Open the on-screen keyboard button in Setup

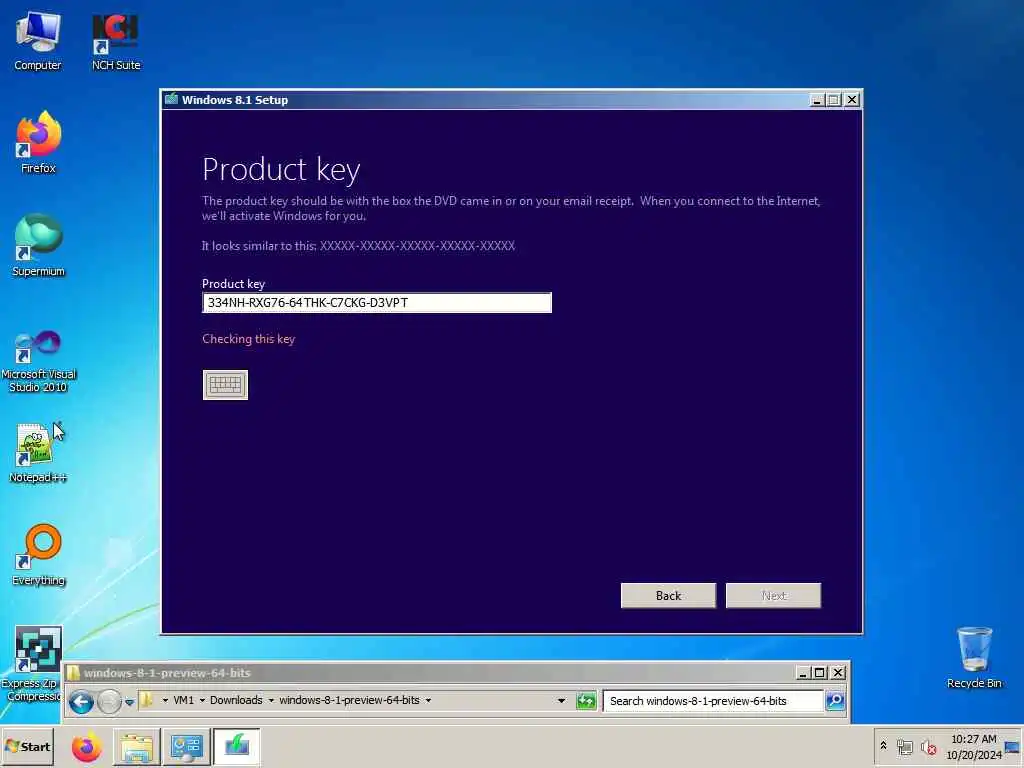coord(225,385)
